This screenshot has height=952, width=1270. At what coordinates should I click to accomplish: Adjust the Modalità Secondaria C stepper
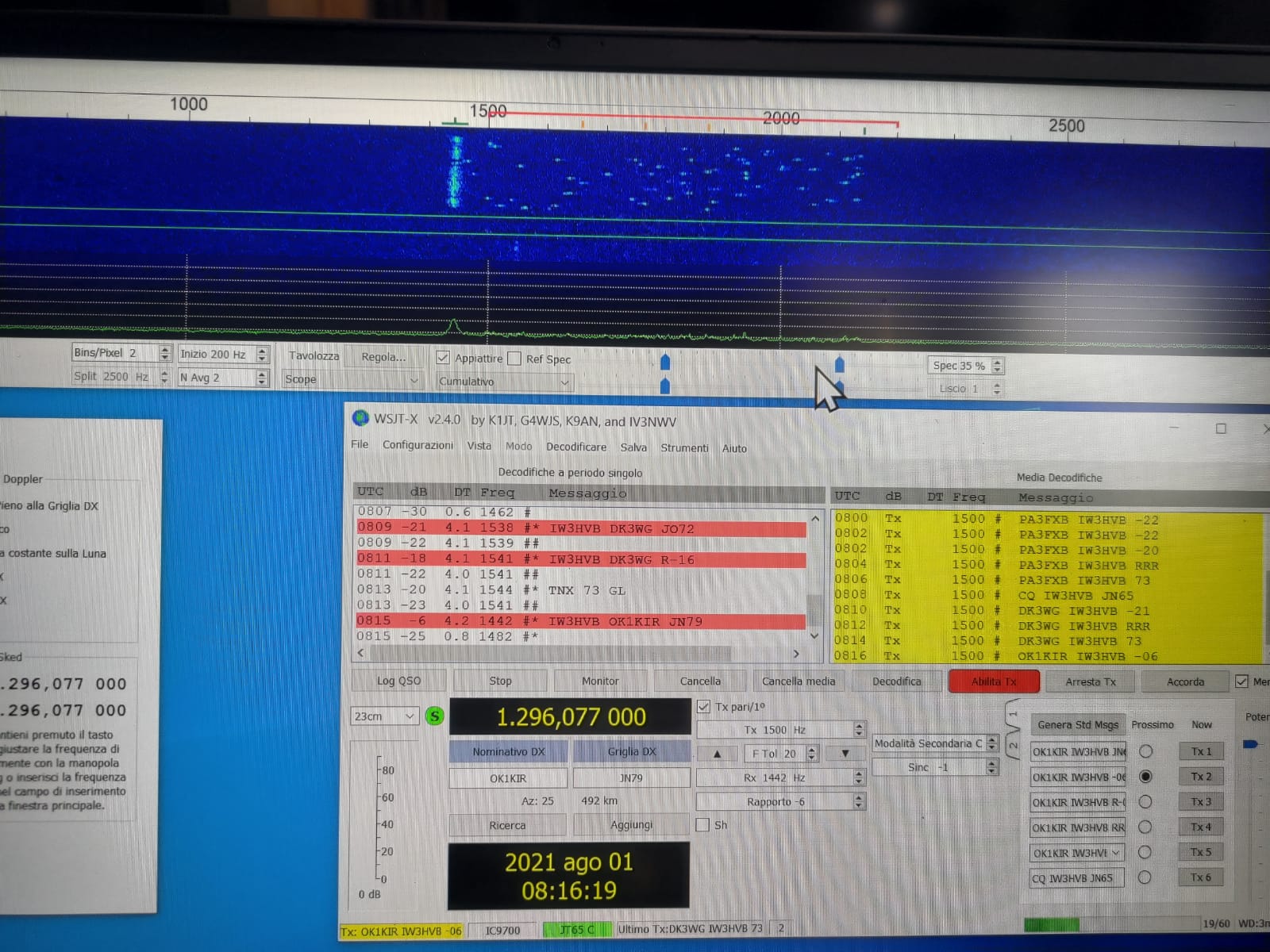click(x=991, y=743)
